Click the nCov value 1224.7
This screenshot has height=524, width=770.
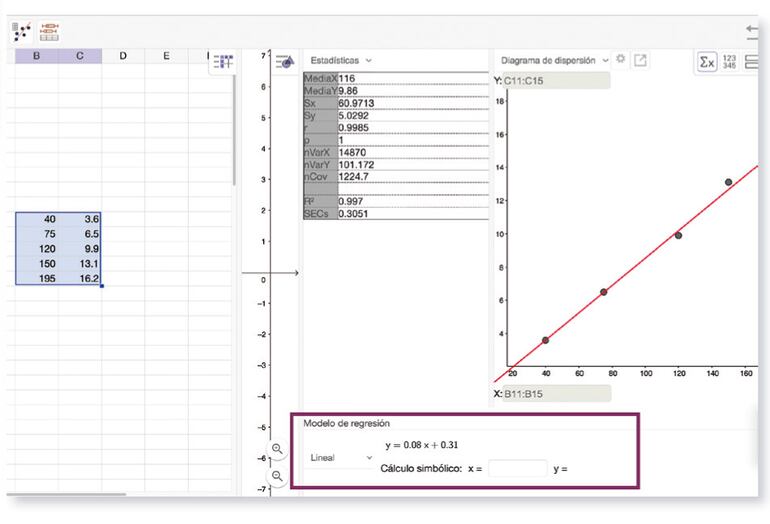pos(354,176)
